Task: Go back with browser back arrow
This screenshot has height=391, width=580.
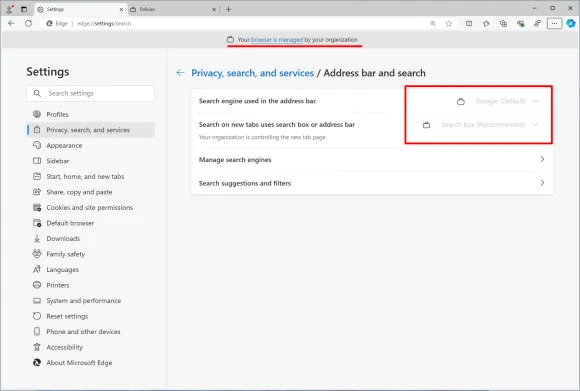Action: tap(11, 23)
